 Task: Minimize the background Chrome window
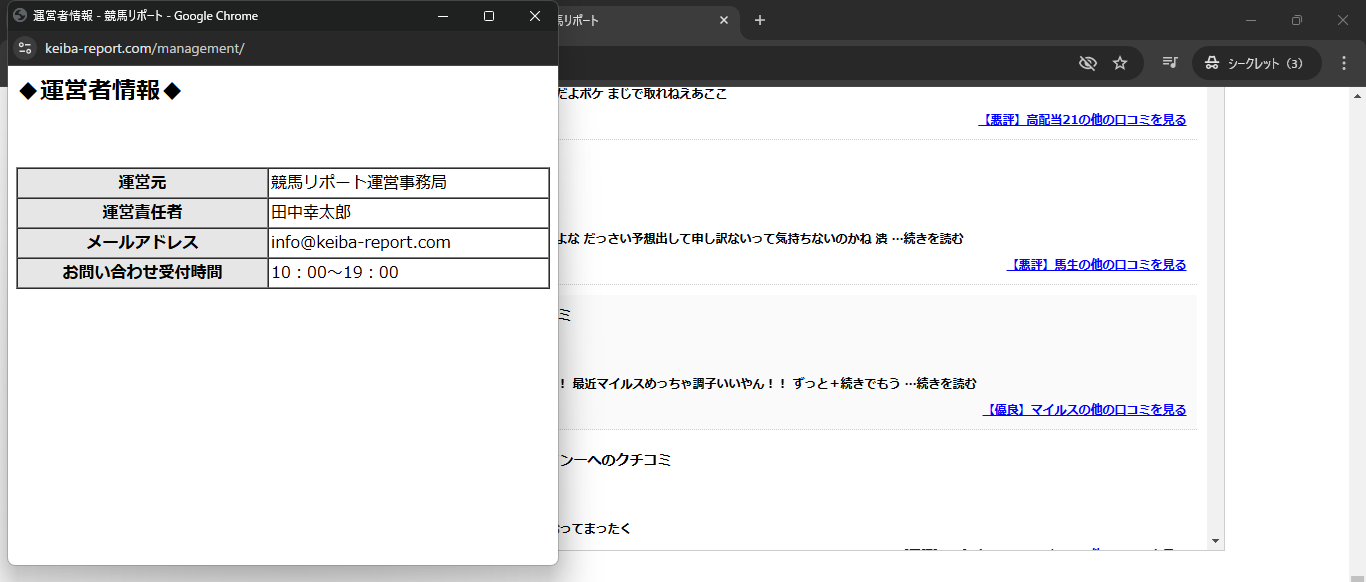click(x=1251, y=20)
